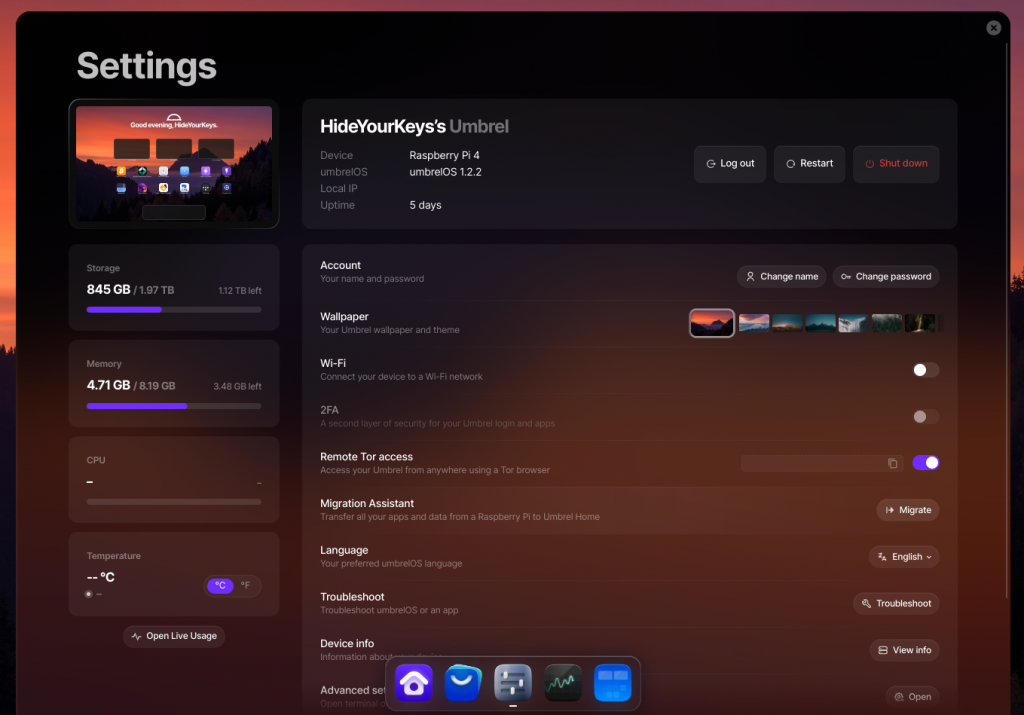Screen dimensions: 1024x715
Task: Click the 'Raspberry Pi 4' device text
Action: point(444,155)
